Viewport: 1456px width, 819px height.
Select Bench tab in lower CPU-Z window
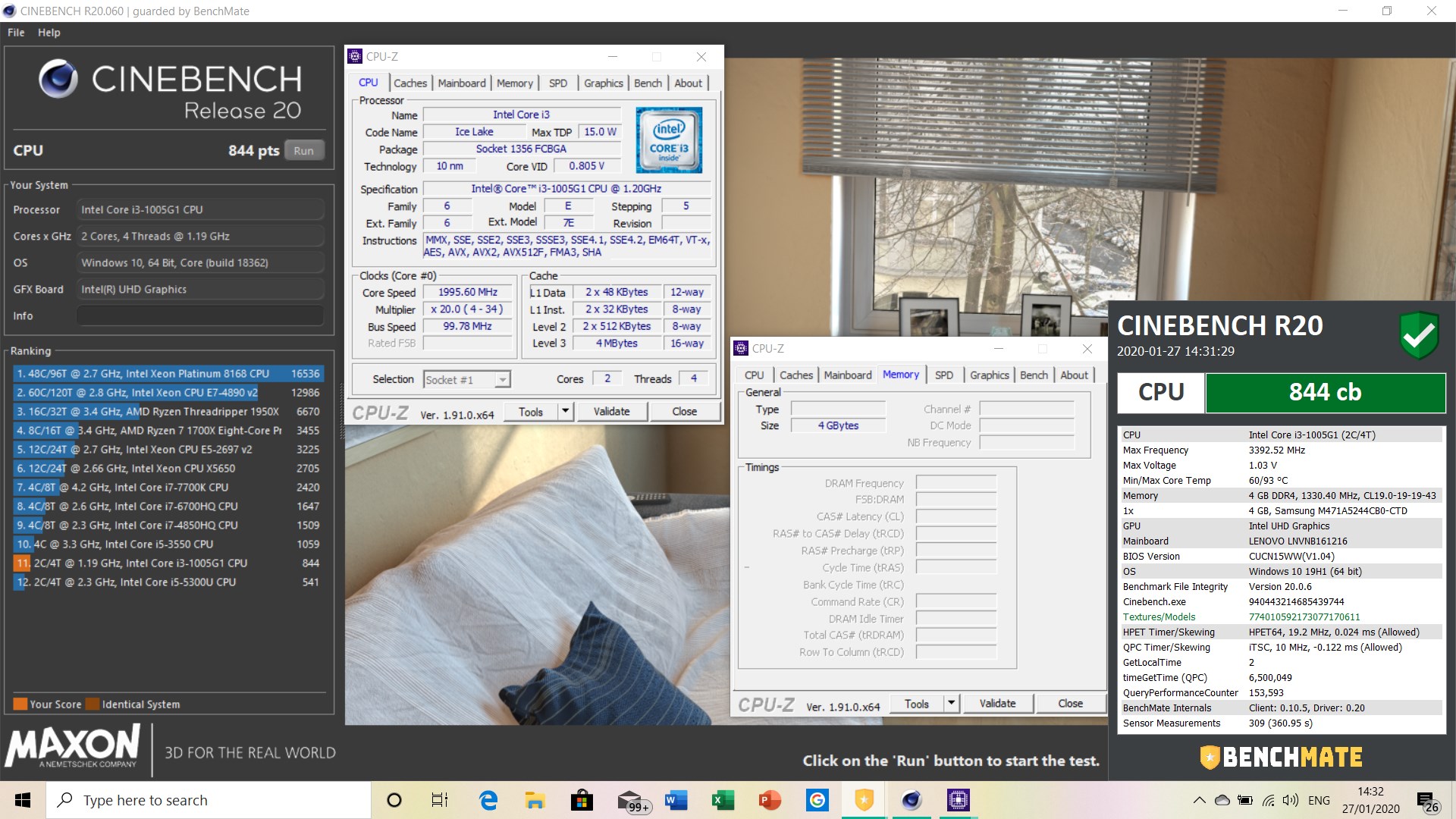(1034, 375)
